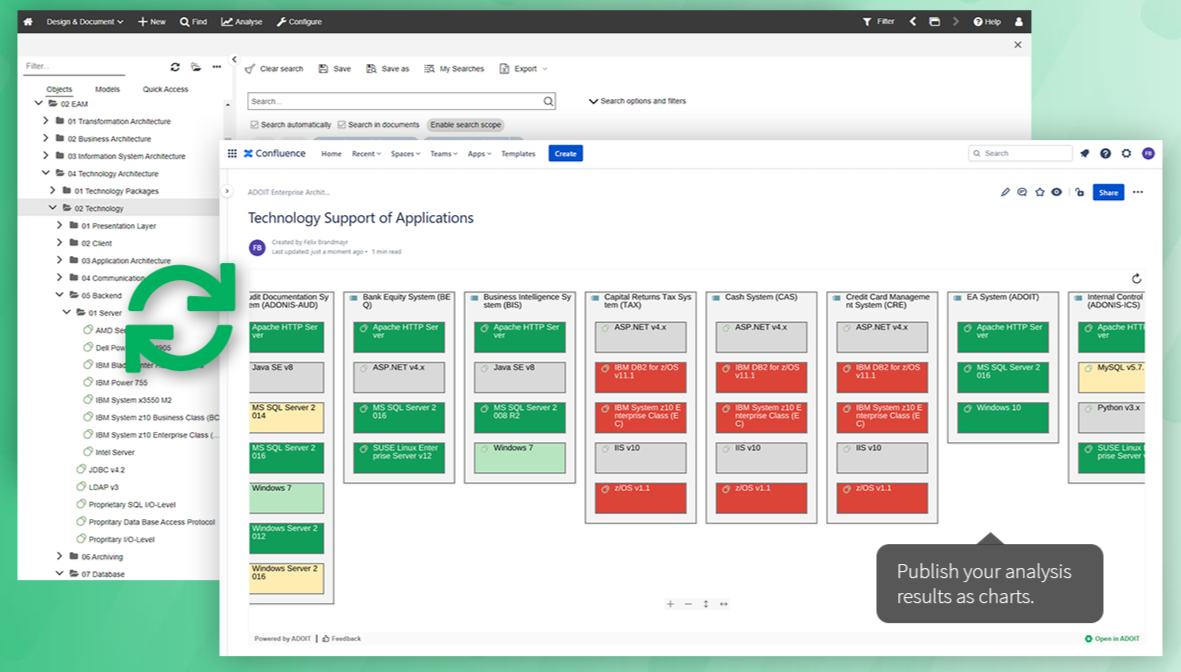Refresh the explorer tree in ADOIT
The width and height of the screenshot is (1181, 672).
click(175, 67)
